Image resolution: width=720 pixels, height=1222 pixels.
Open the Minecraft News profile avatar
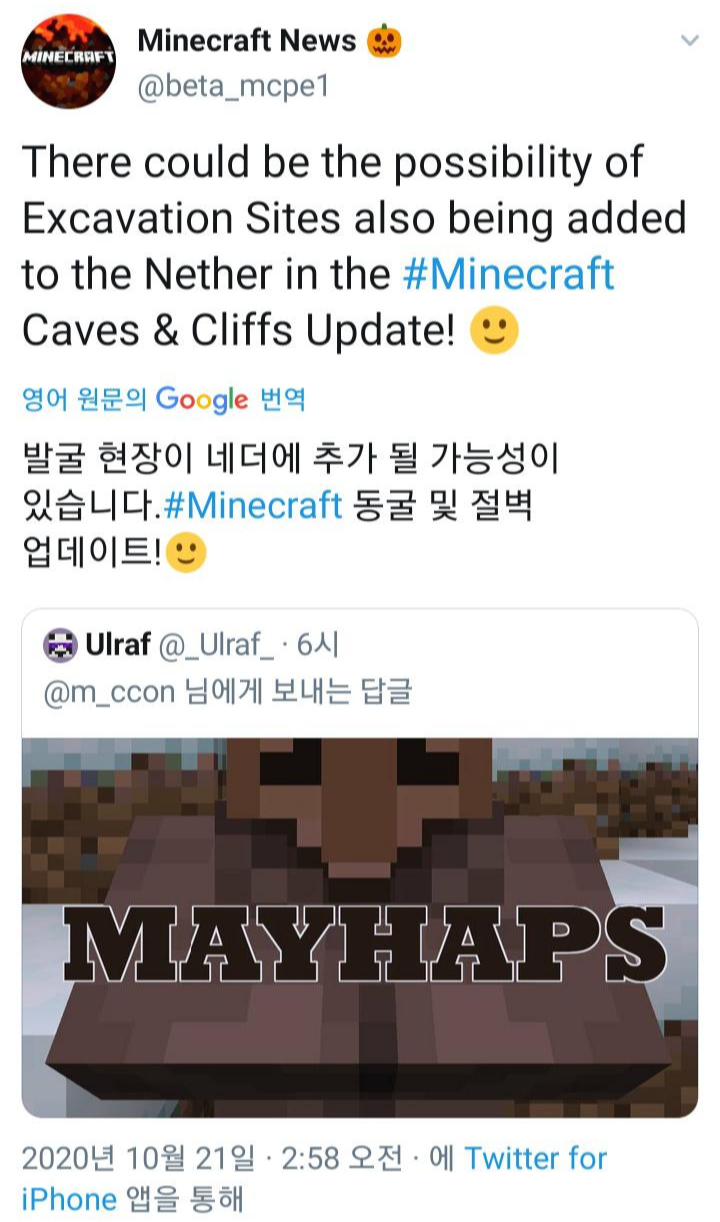68,61
